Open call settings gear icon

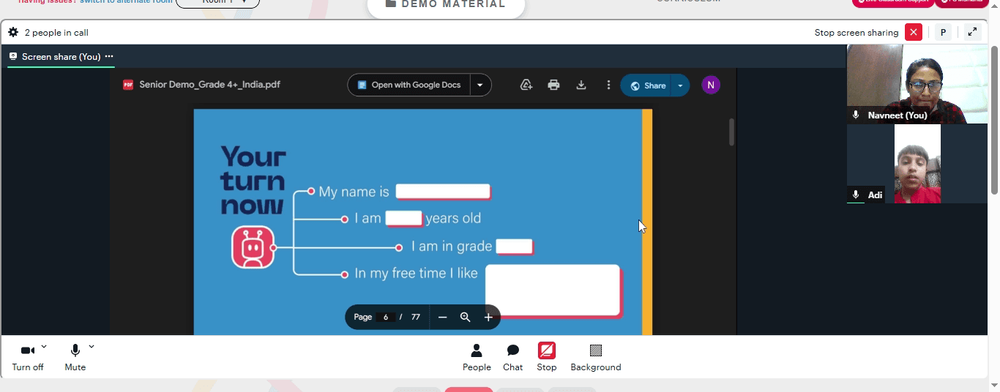[13, 33]
